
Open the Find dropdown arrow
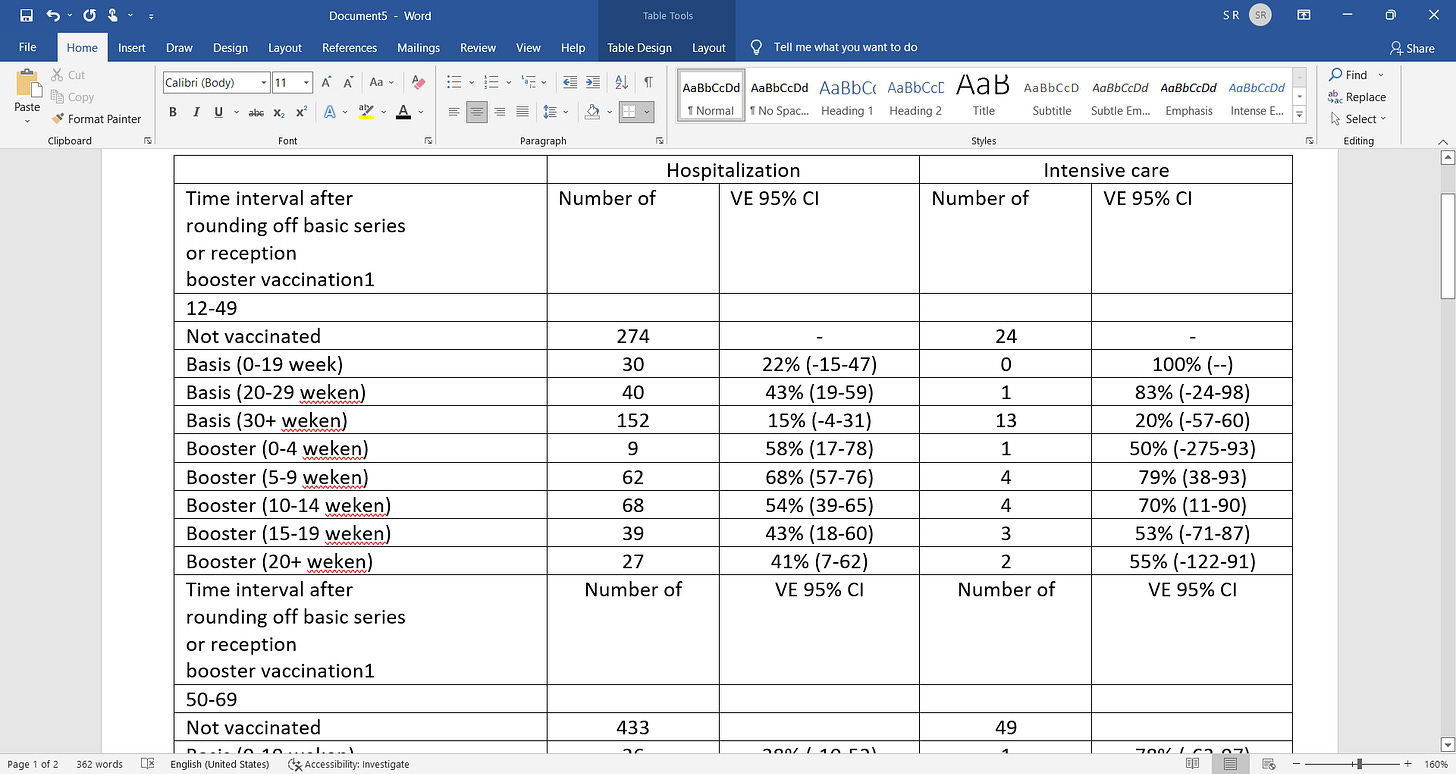click(1381, 75)
